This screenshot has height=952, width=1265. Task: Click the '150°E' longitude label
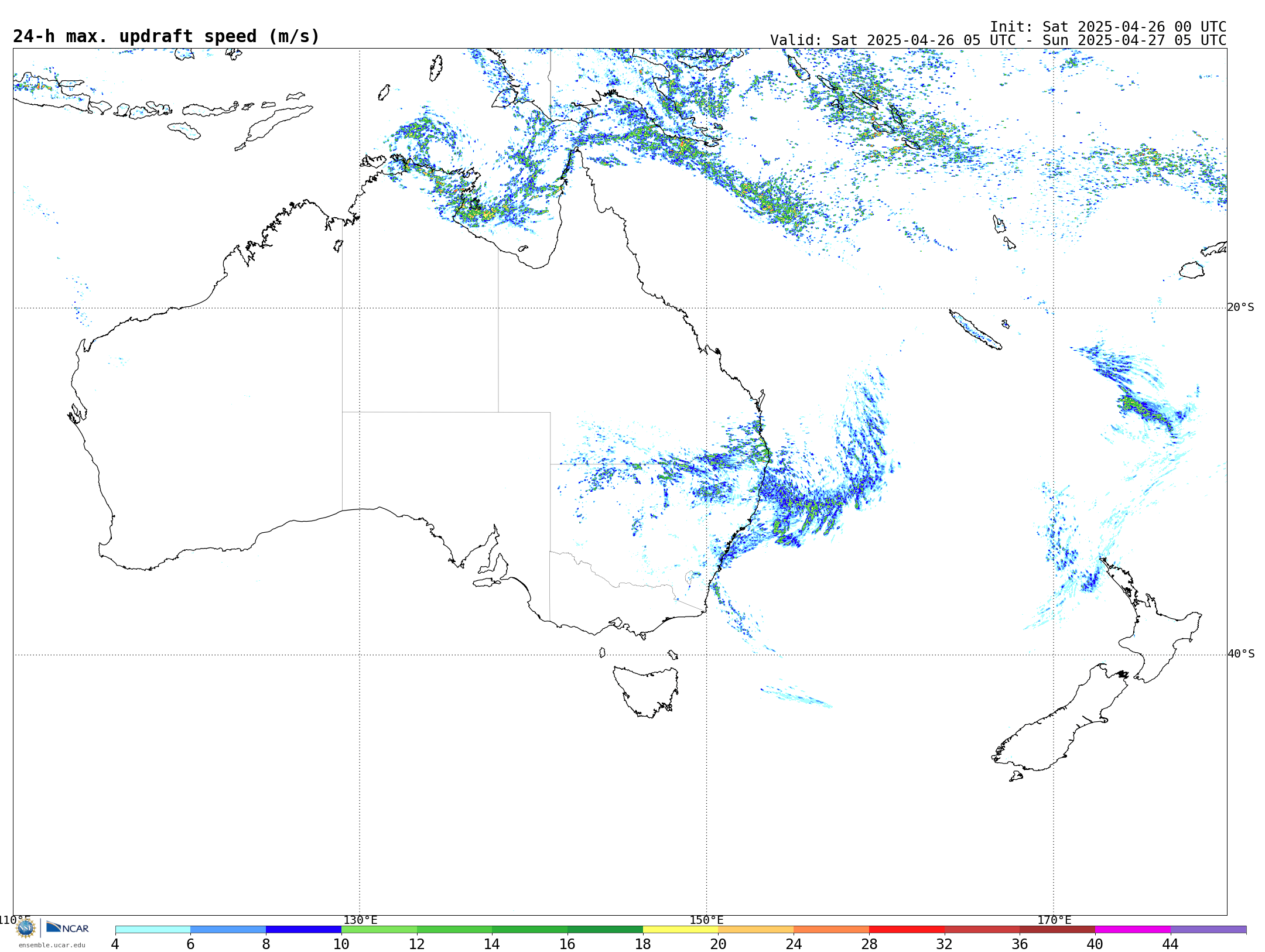pyautogui.click(x=706, y=920)
